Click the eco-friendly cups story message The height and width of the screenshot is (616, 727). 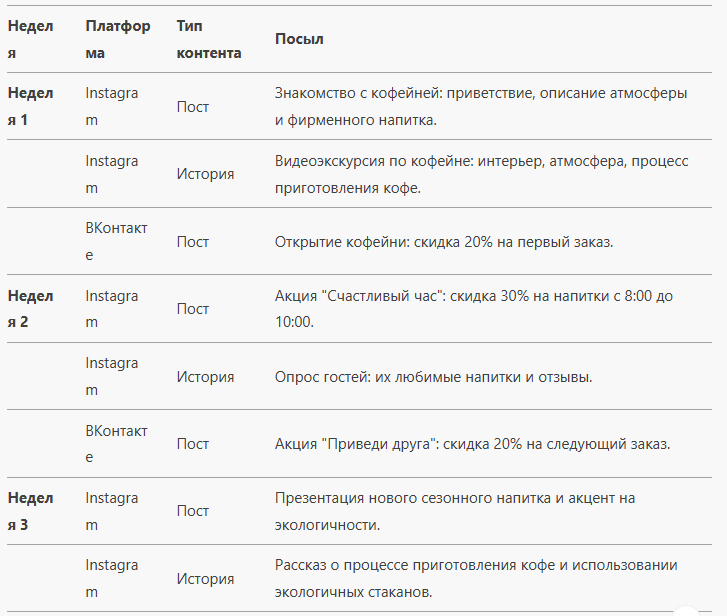(x=476, y=579)
